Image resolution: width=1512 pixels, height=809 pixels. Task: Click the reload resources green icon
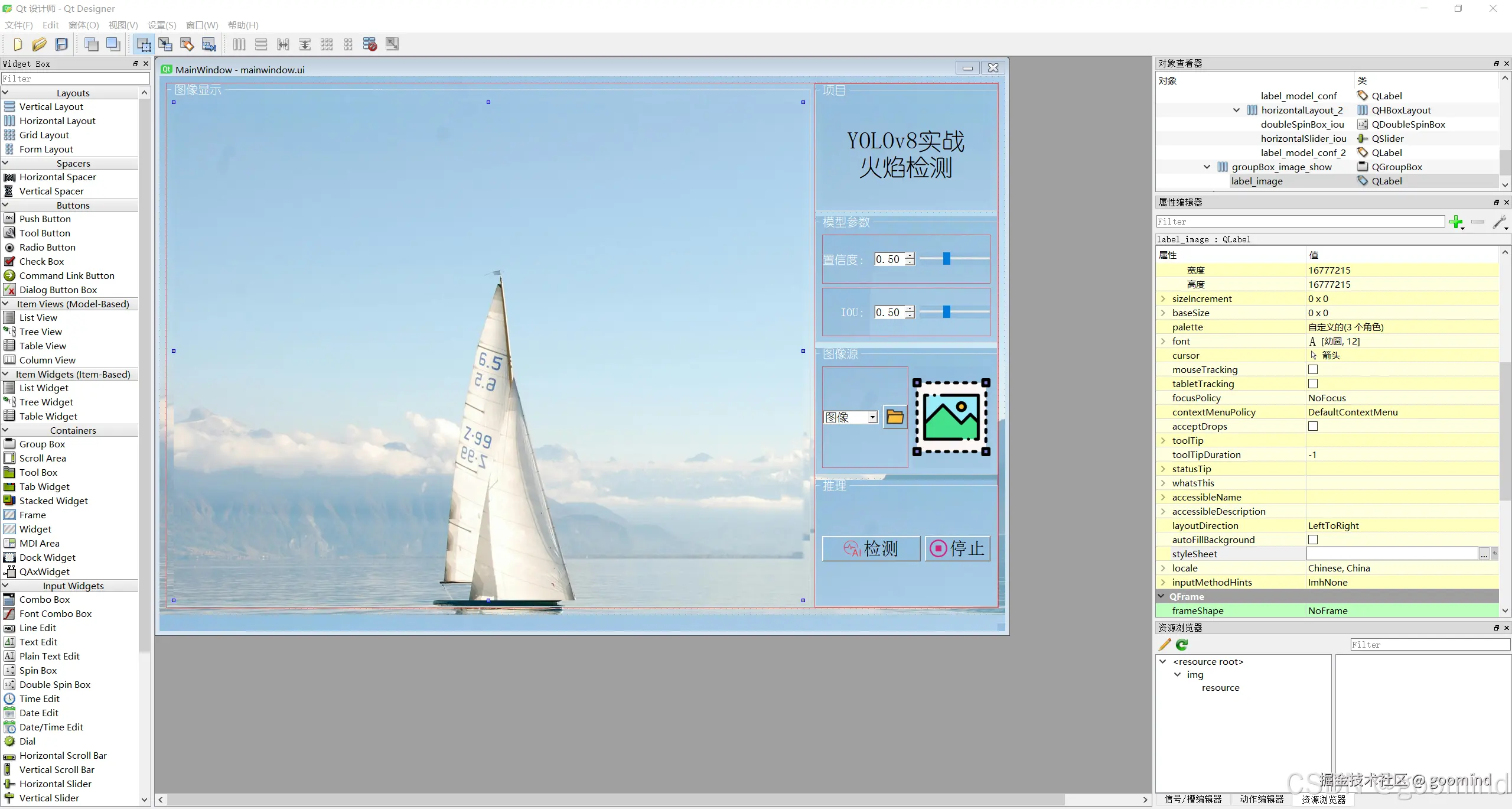1182,645
